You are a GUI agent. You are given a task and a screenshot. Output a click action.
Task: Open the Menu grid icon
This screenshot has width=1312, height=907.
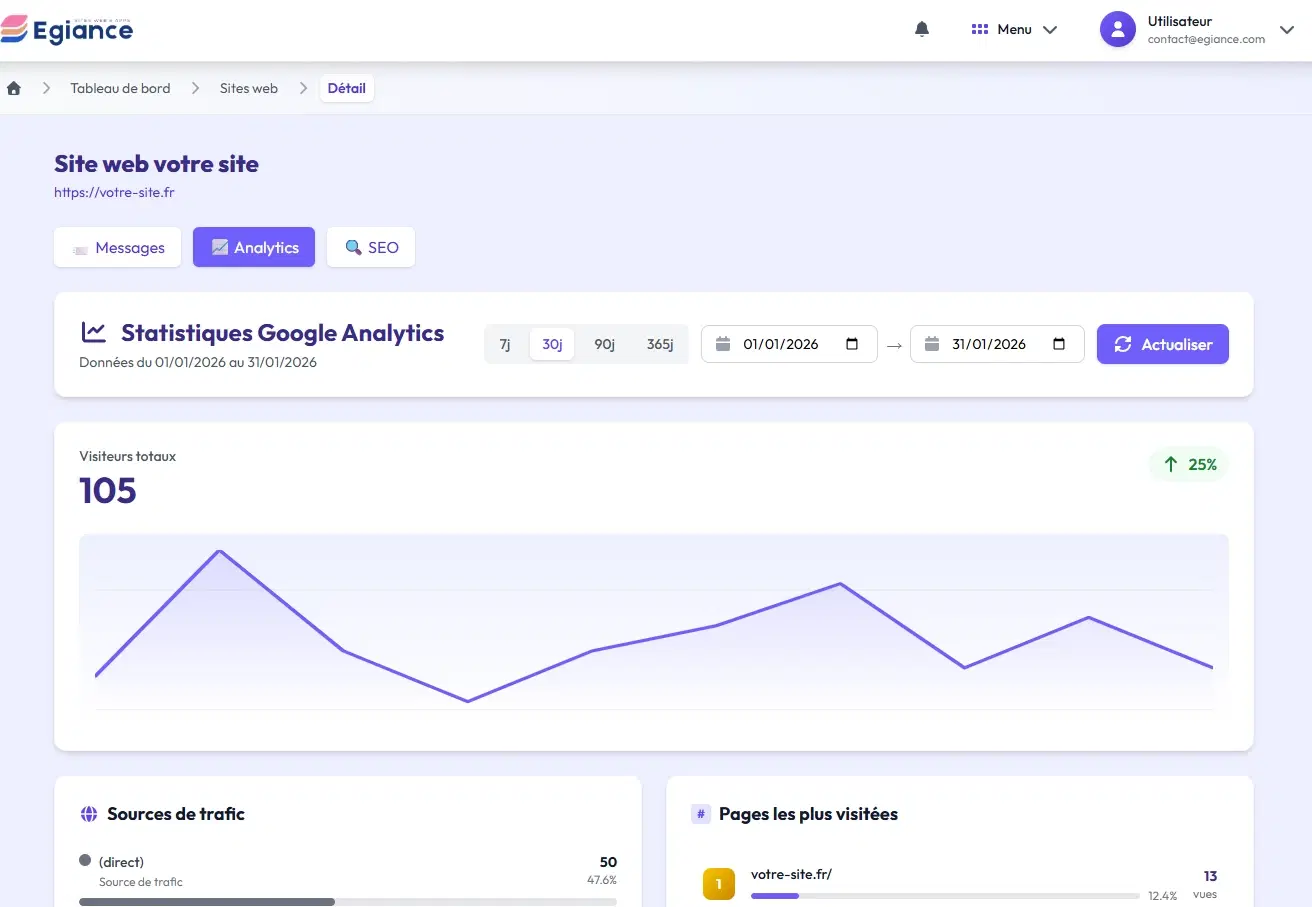[978, 28]
